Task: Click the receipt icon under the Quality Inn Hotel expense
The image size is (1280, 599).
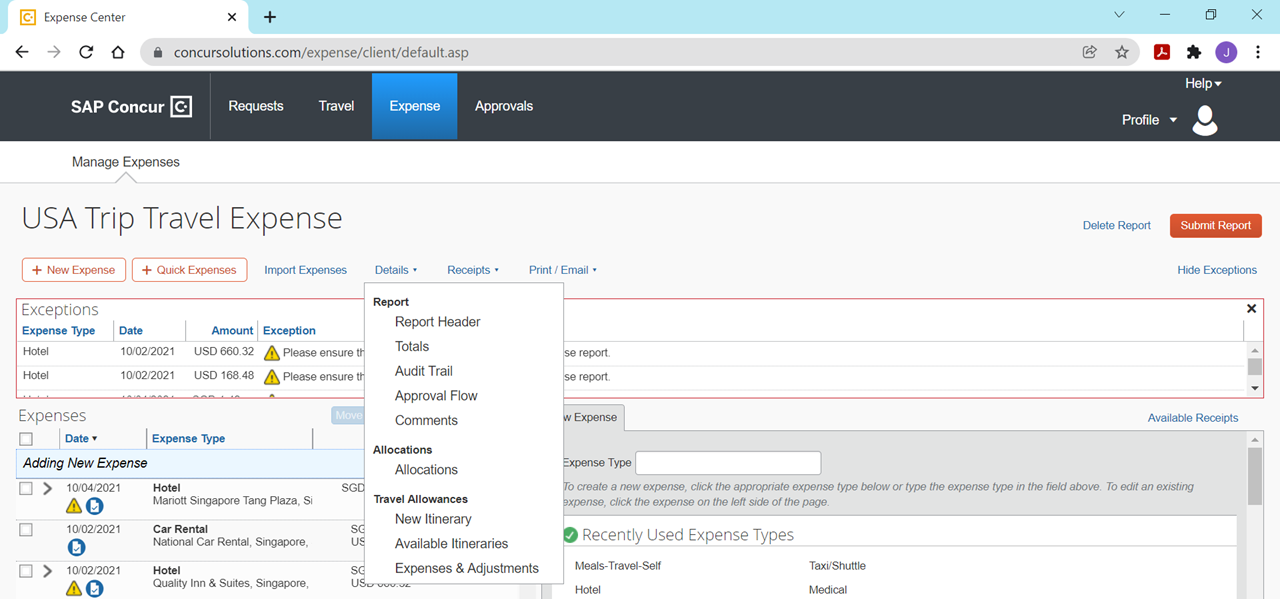Action: pos(94,588)
